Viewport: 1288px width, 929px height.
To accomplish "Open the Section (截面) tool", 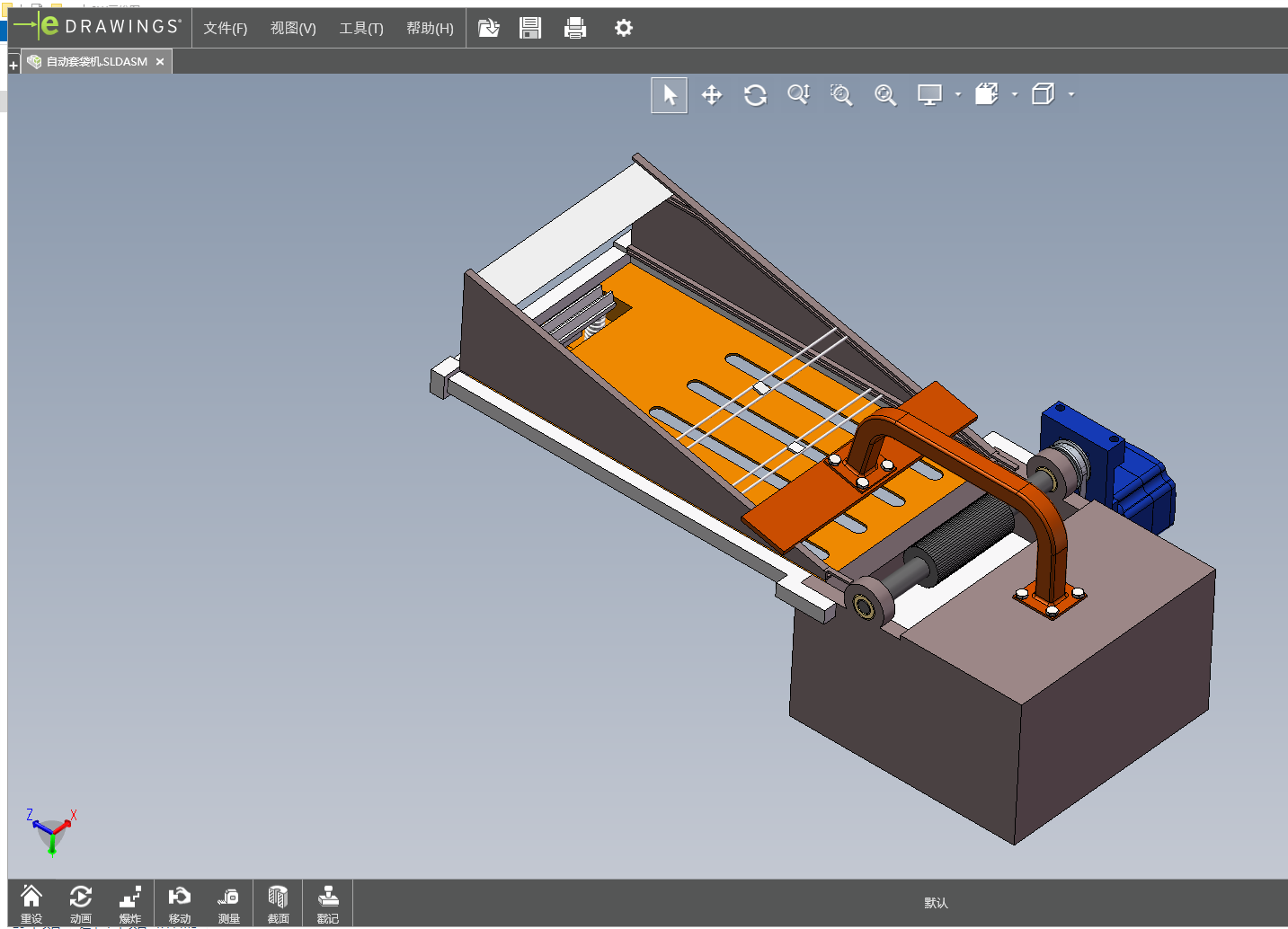I will pos(278,903).
